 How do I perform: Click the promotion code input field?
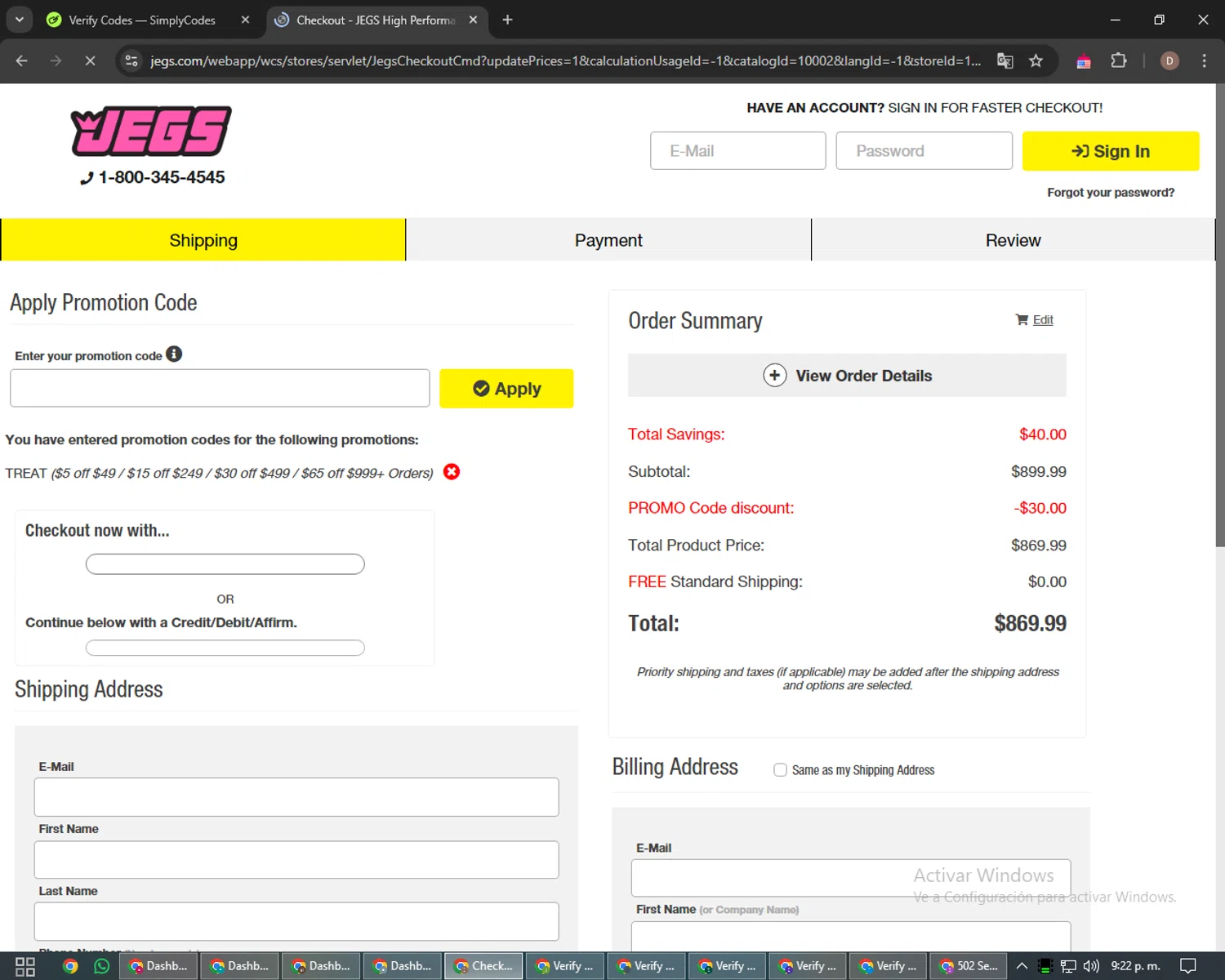[220, 388]
